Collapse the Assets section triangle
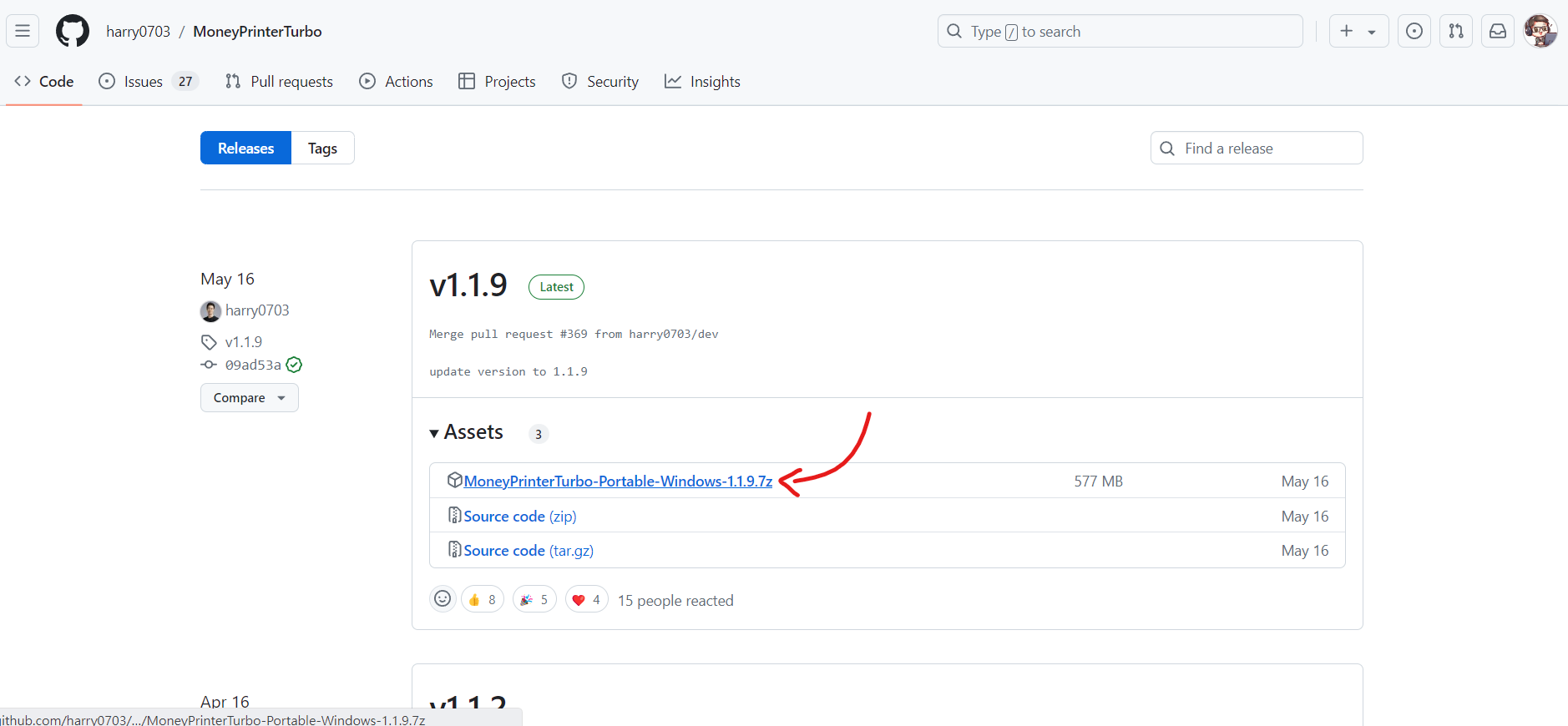 point(434,433)
